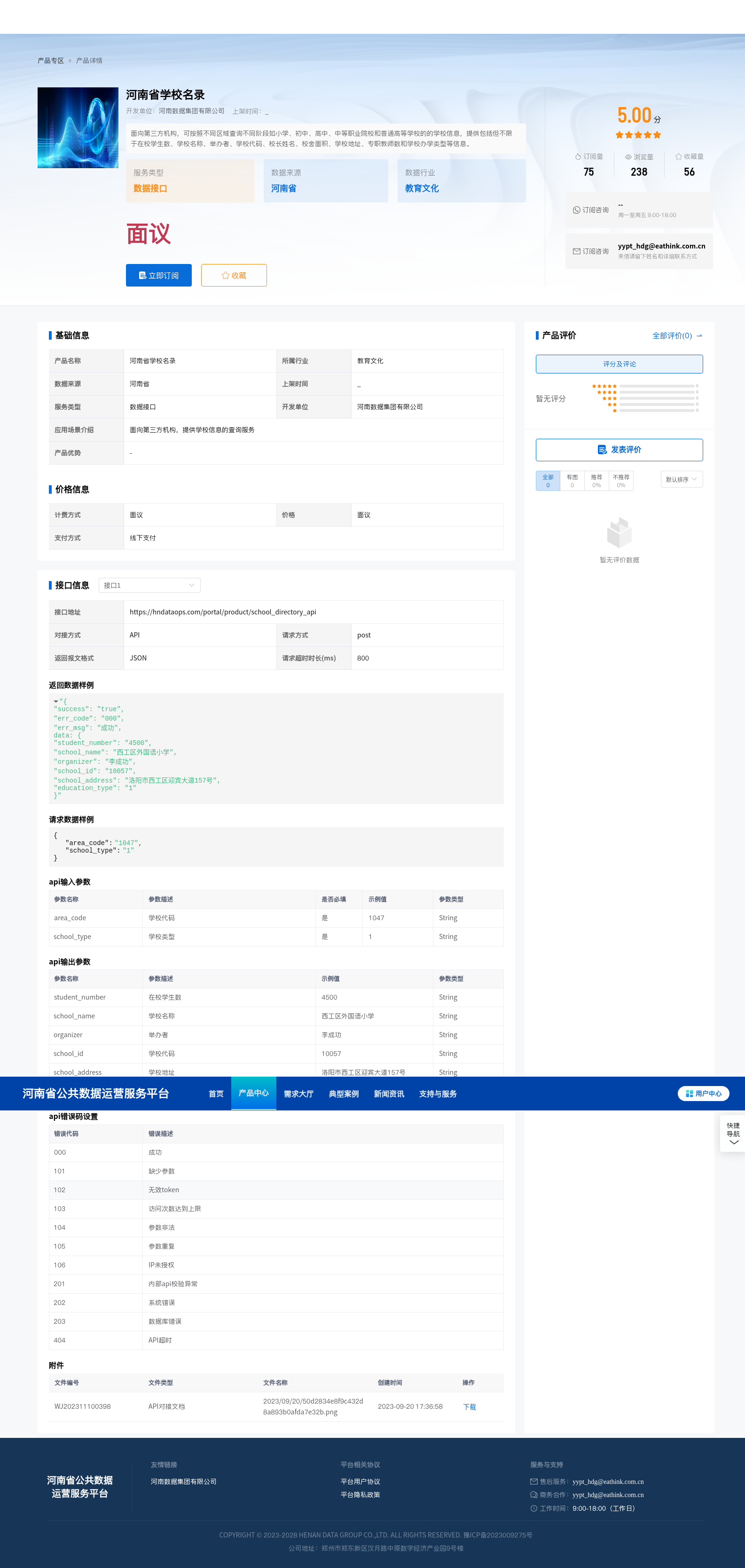Screen dimensions: 745x1568
Task: Open the 接口1 interface dropdown
Action: [x=149, y=586]
